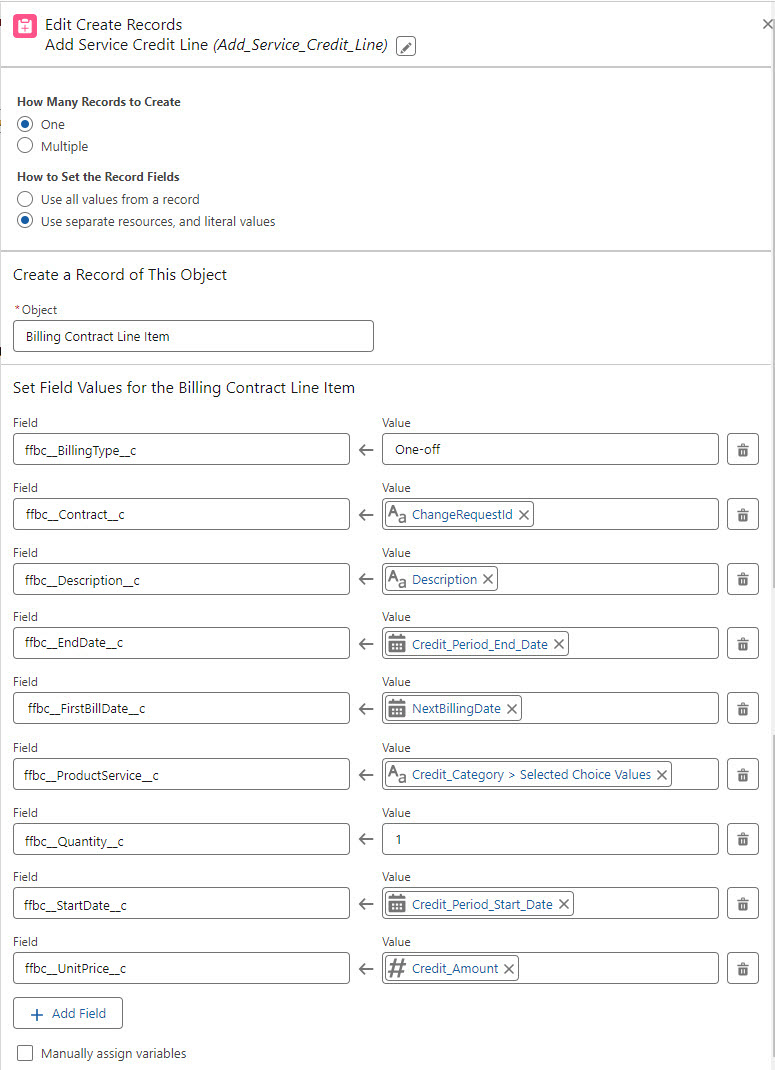Choose Use all values from a record
The height and width of the screenshot is (1070, 775).
26,199
